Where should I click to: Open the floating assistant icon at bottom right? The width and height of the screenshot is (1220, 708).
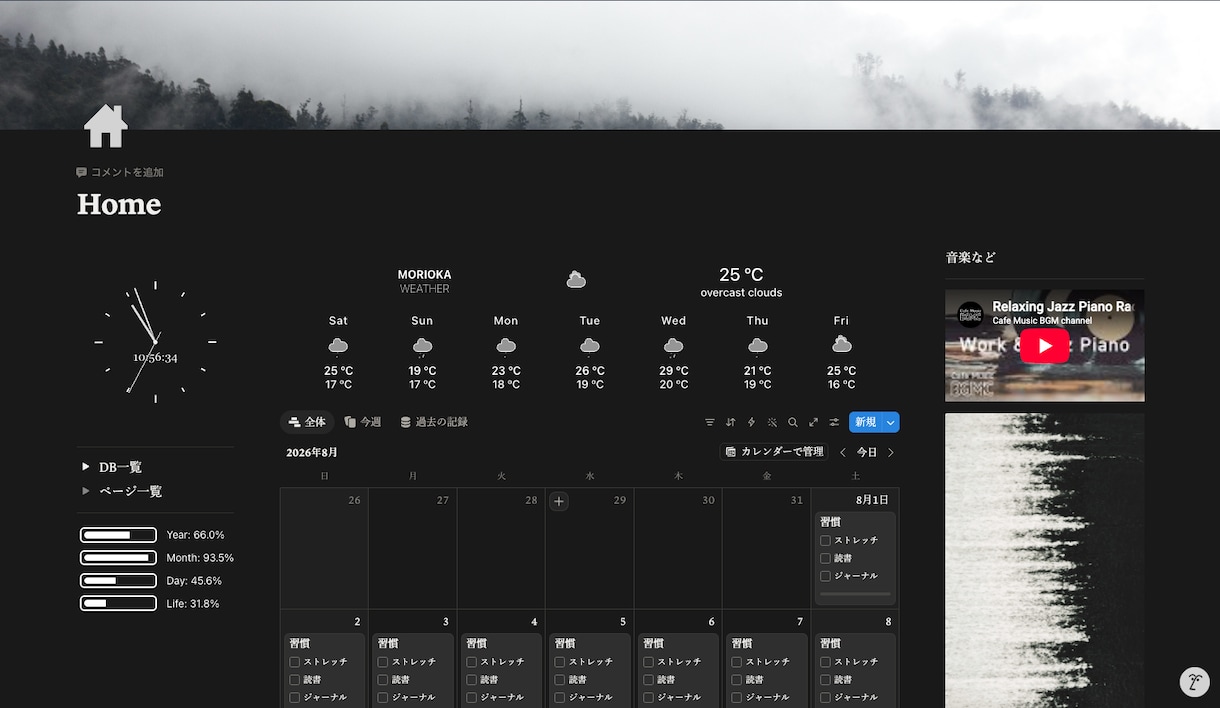point(1194,682)
